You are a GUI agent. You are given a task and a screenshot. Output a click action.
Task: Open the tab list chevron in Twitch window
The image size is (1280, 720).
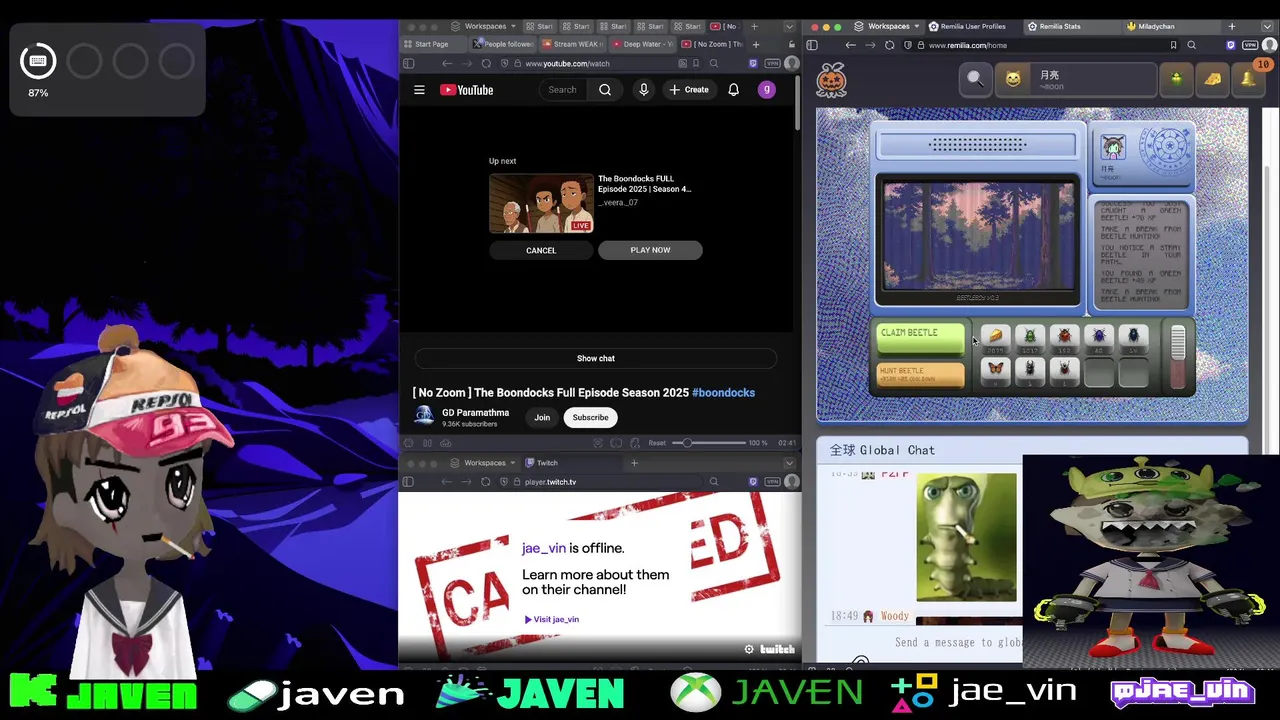[790, 463]
